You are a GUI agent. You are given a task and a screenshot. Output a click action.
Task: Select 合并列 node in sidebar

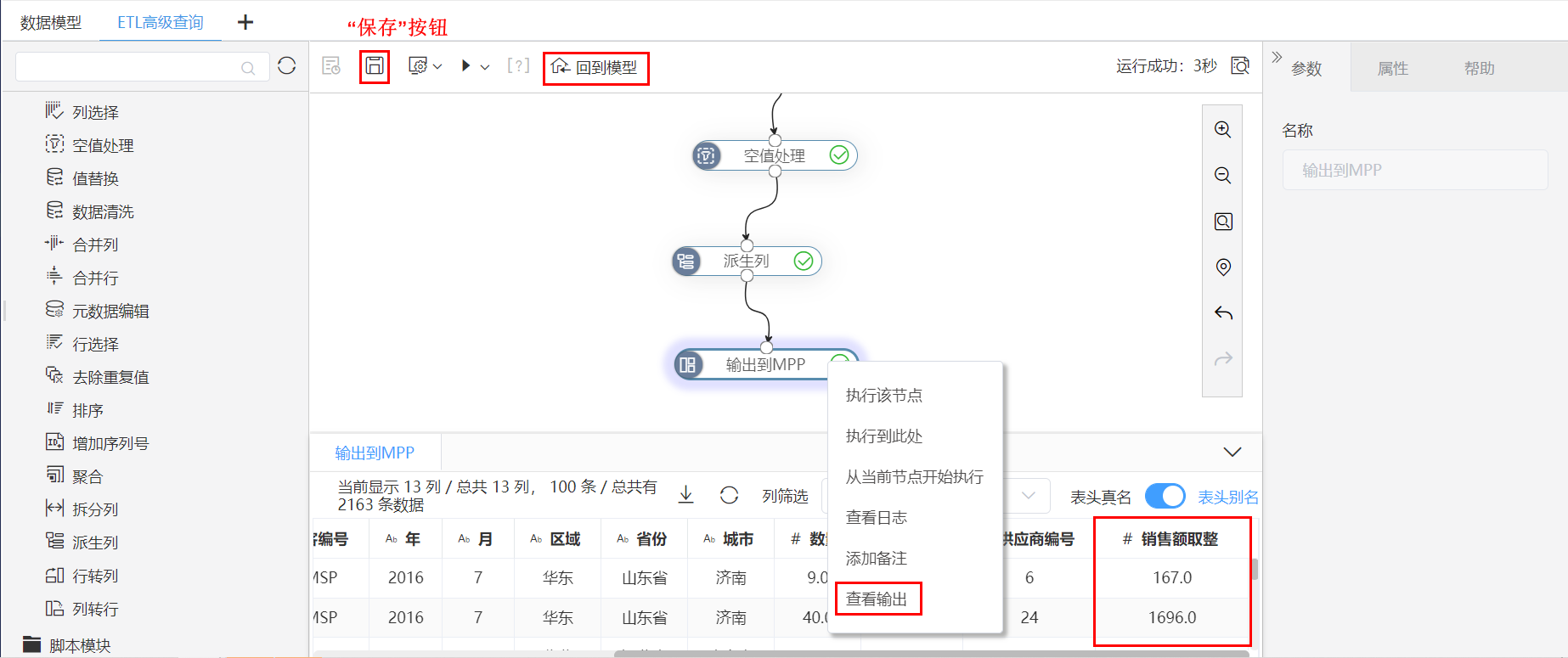[x=82, y=245]
